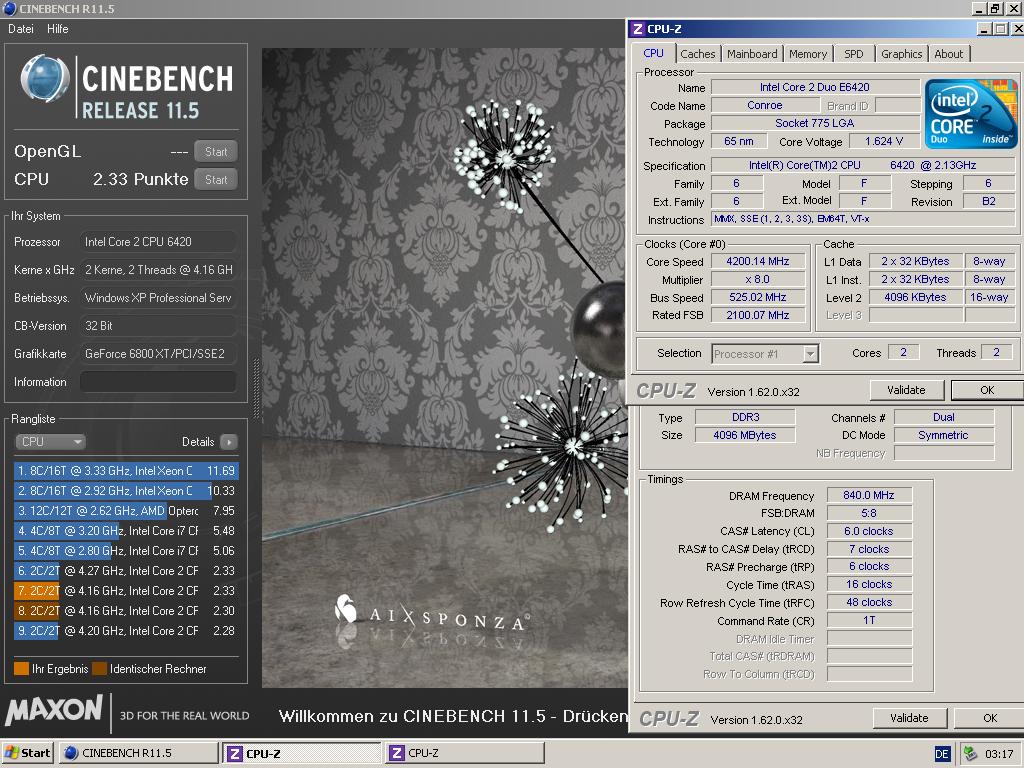Open the CPU ranking type dropdown
The image size is (1024, 768).
pyautogui.click(x=50, y=442)
